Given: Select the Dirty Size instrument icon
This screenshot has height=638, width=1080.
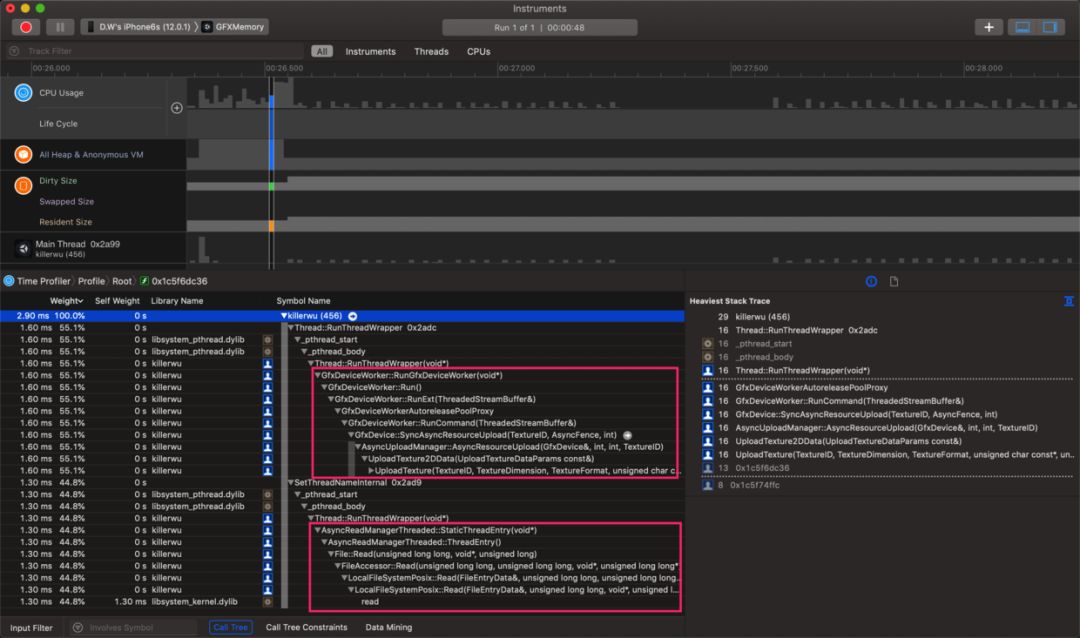Looking at the screenshot, I should [23, 185].
